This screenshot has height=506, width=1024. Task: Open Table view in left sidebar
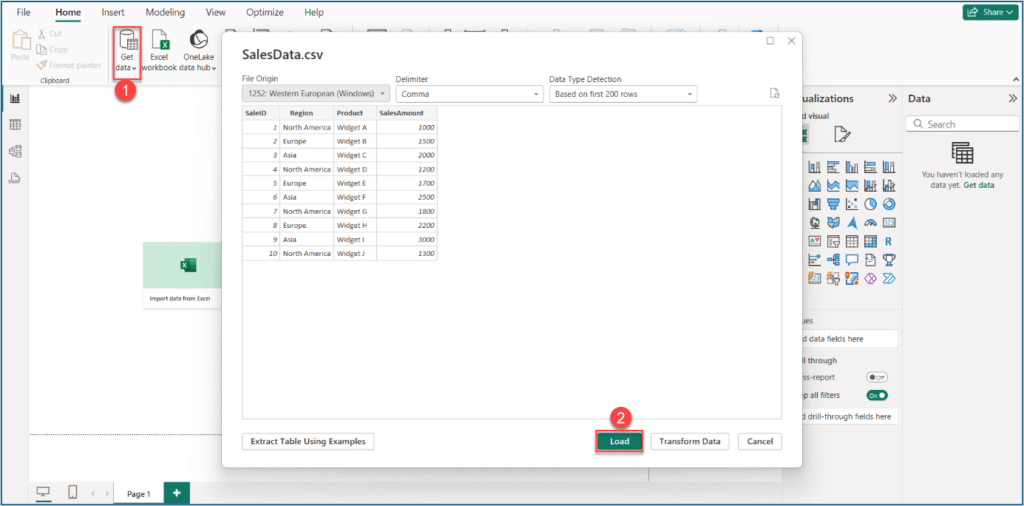coord(15,125)
